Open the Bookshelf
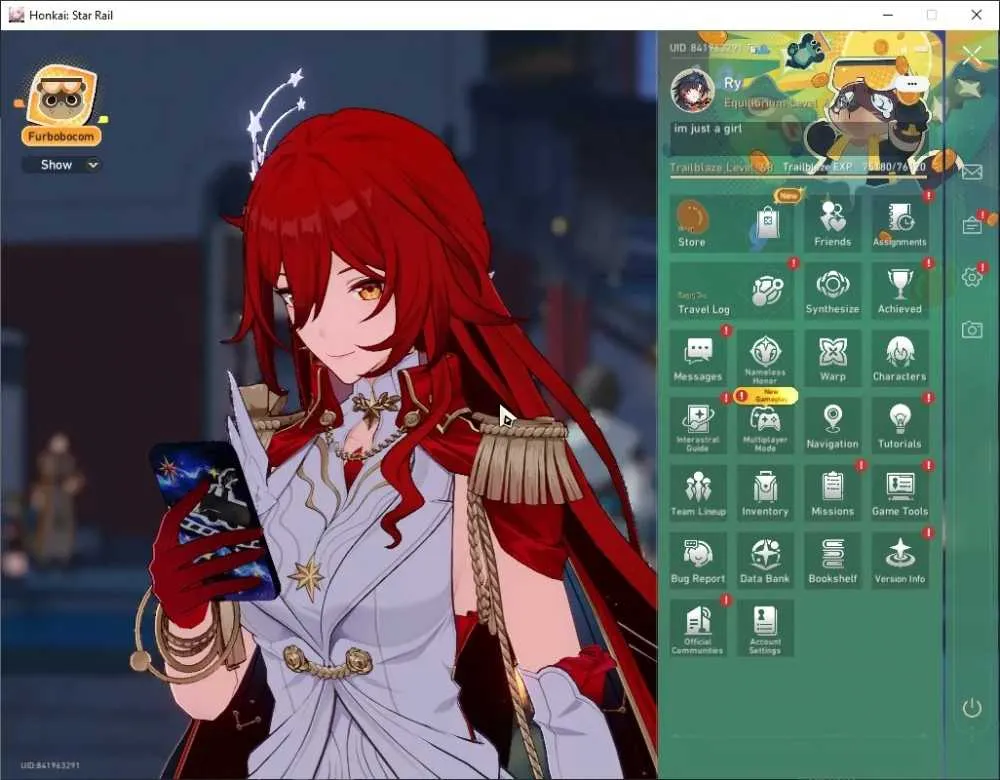Image resolution: width=1000 pixels, height=780 pixels. tap(832, 561)
